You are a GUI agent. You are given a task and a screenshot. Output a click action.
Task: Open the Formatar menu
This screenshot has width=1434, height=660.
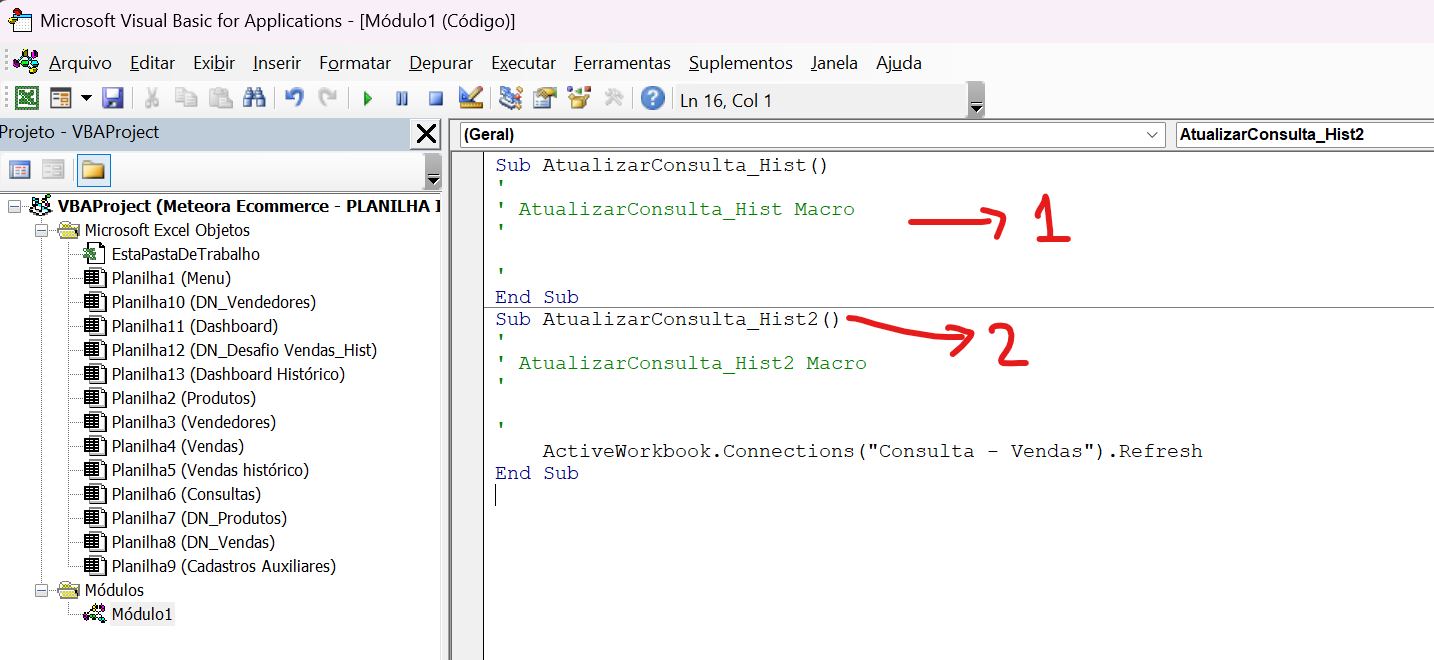tap(355, 63)
